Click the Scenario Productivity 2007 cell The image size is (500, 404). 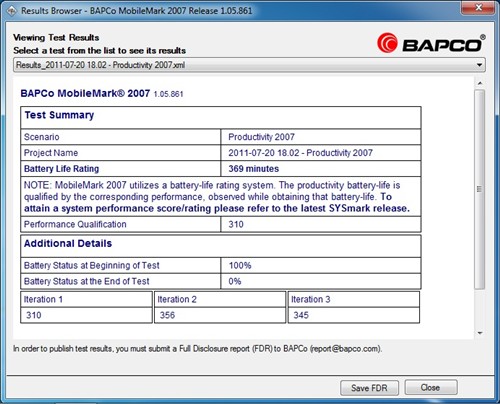click(321, 137)
